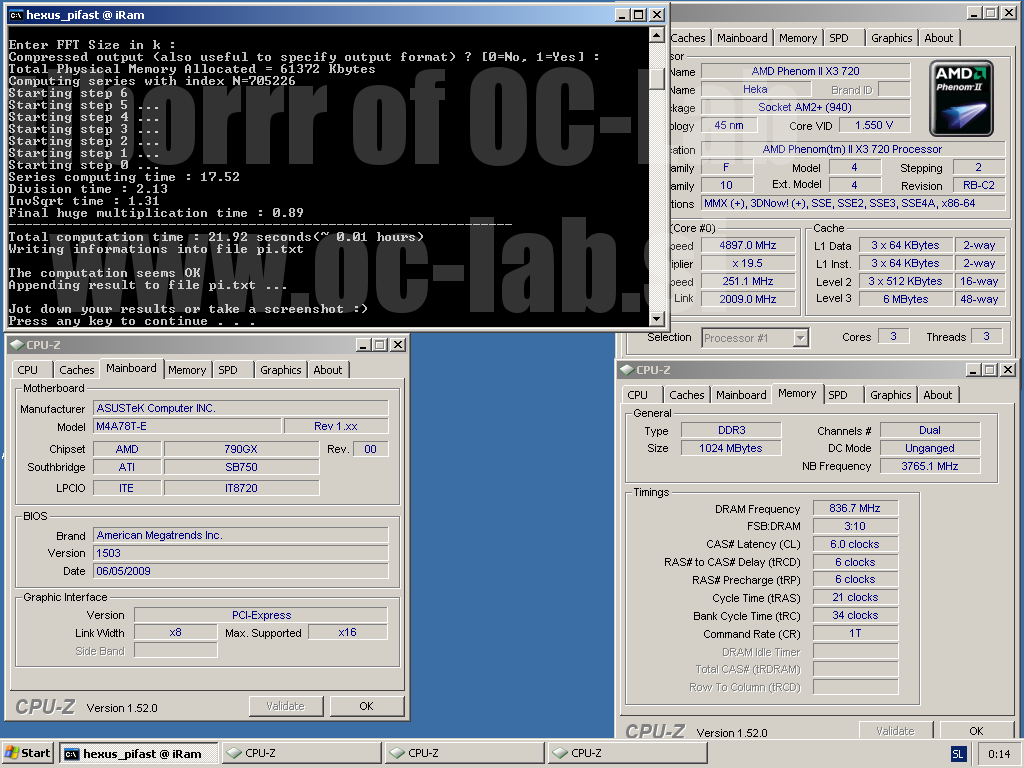This screenshot has width=1024, height=768.
Task: Click the LPCIO value IT8720
Action: click(241, 488)
